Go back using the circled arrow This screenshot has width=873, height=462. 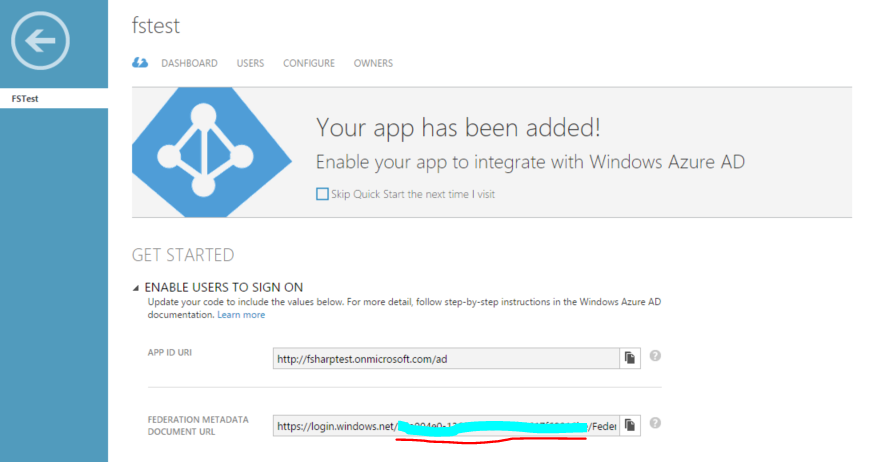40,41
